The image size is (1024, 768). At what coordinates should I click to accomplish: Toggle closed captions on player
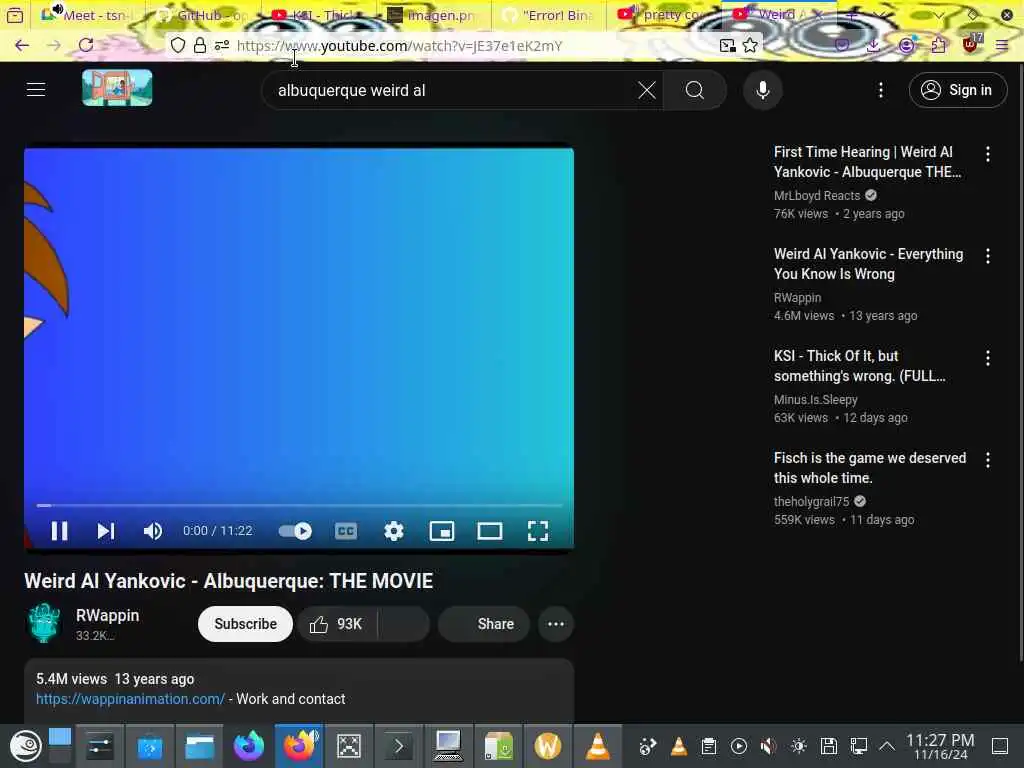click(x=345, y=531)
